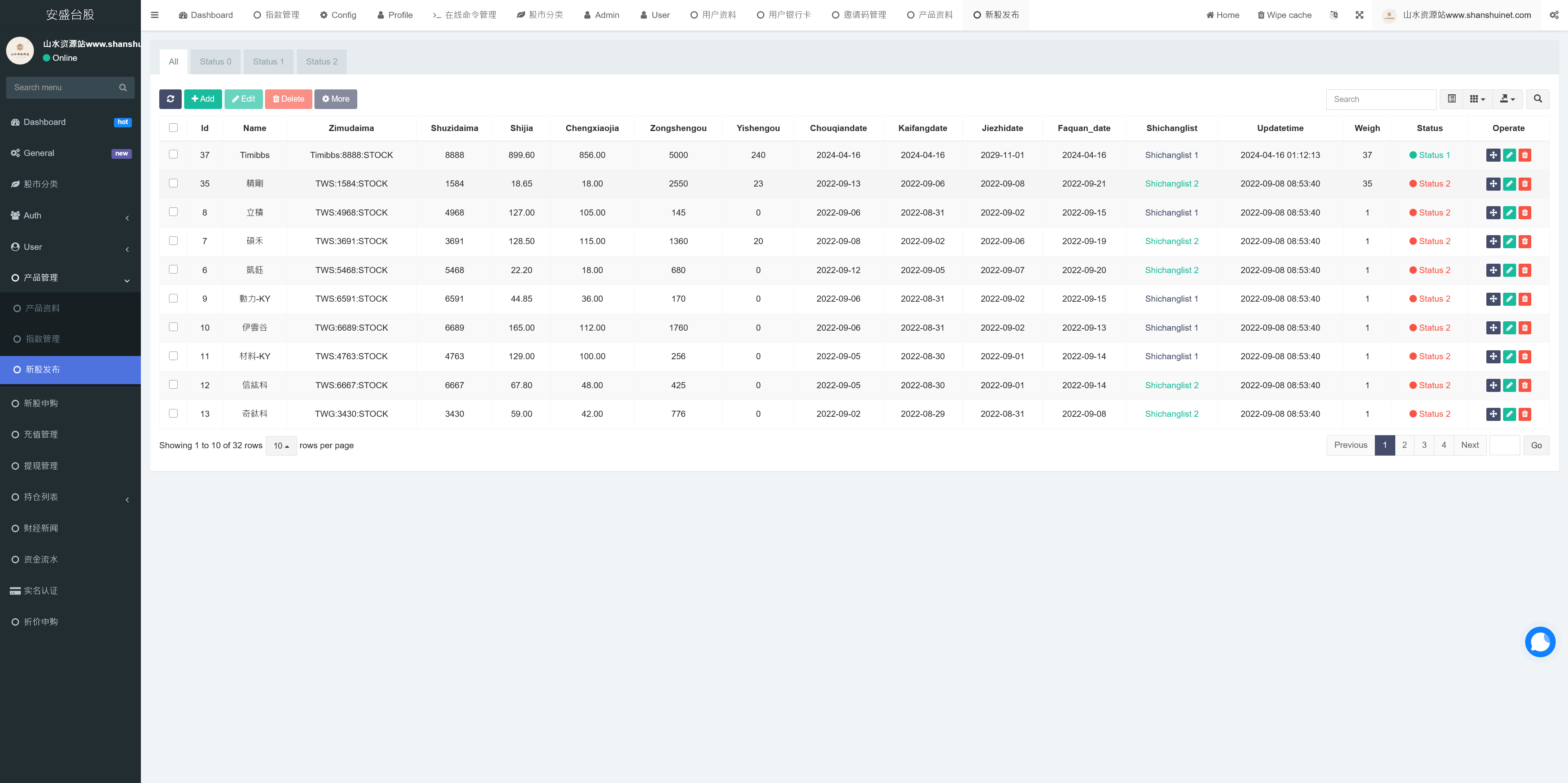Enter fullscreen mode using expand icon
Image resolution: width=1568 pixels, height=783 pixels.
1359,15
